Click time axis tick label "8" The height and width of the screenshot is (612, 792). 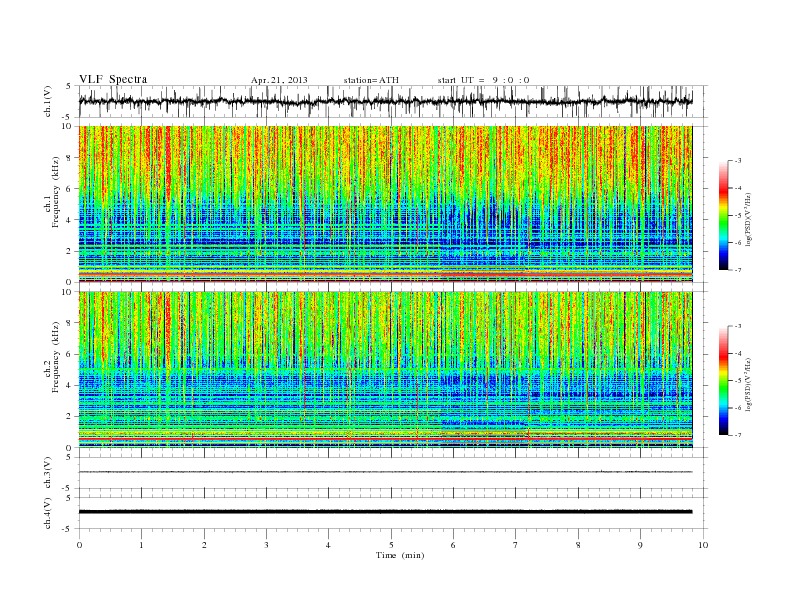coord(578,545)
